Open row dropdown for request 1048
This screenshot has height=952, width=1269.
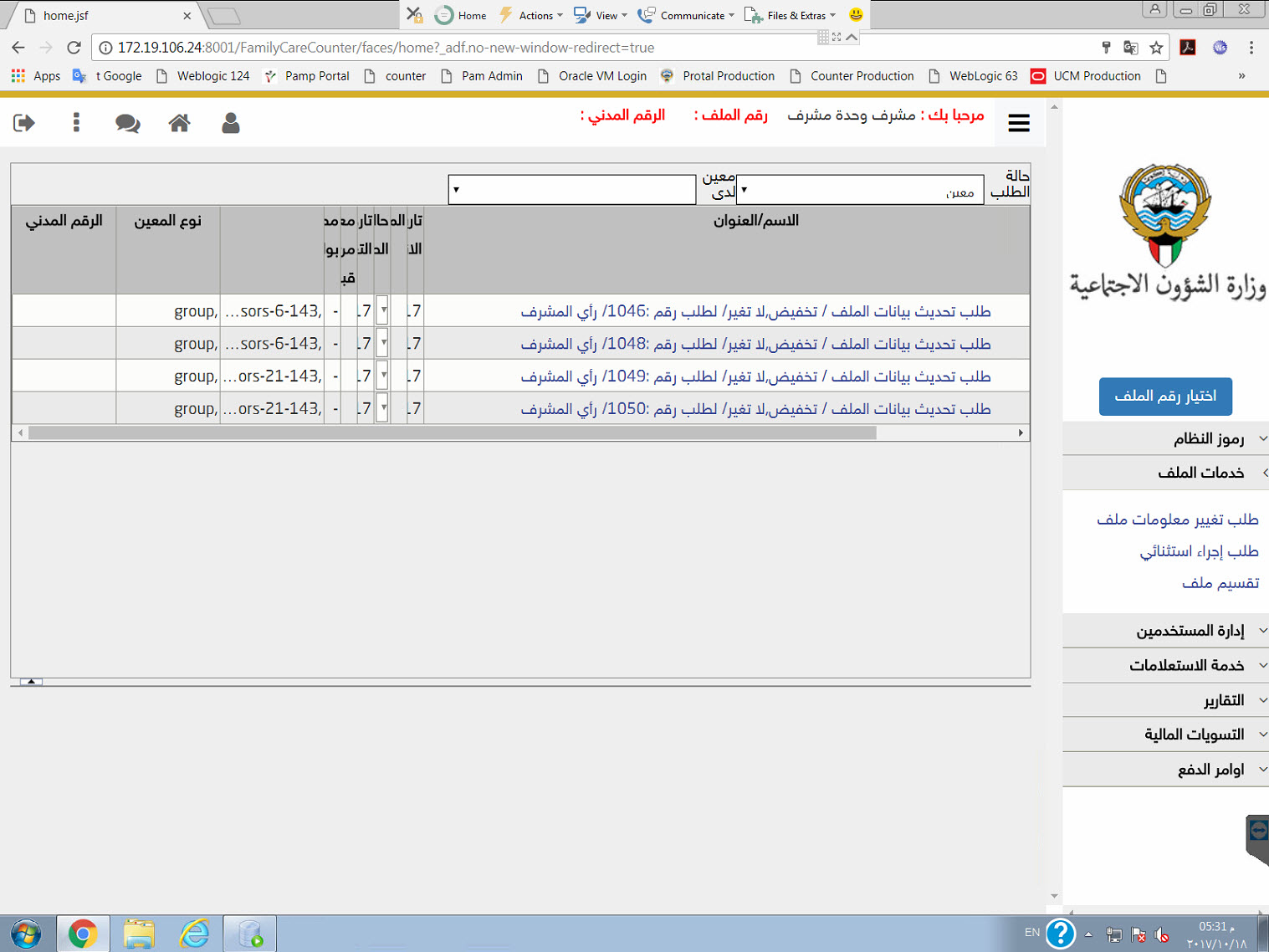point(382,343)
